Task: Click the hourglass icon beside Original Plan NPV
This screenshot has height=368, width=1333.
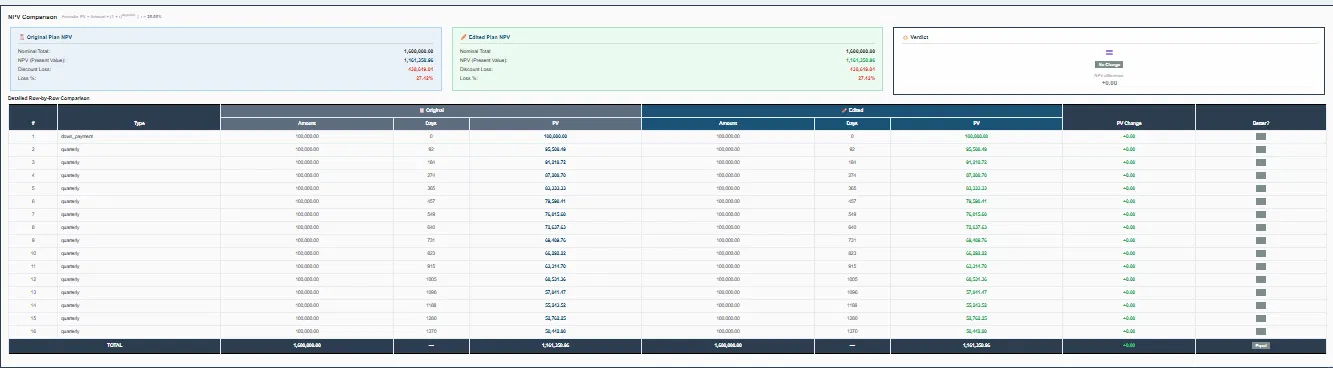Action: (x=21, y=36)
